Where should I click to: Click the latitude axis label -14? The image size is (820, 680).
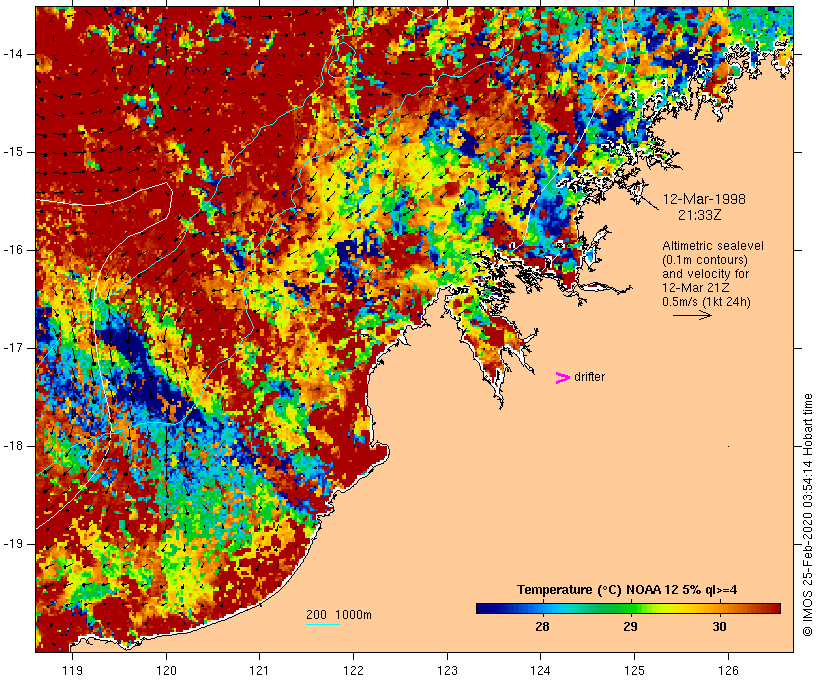pyautogui.click(x=13, y=54)
